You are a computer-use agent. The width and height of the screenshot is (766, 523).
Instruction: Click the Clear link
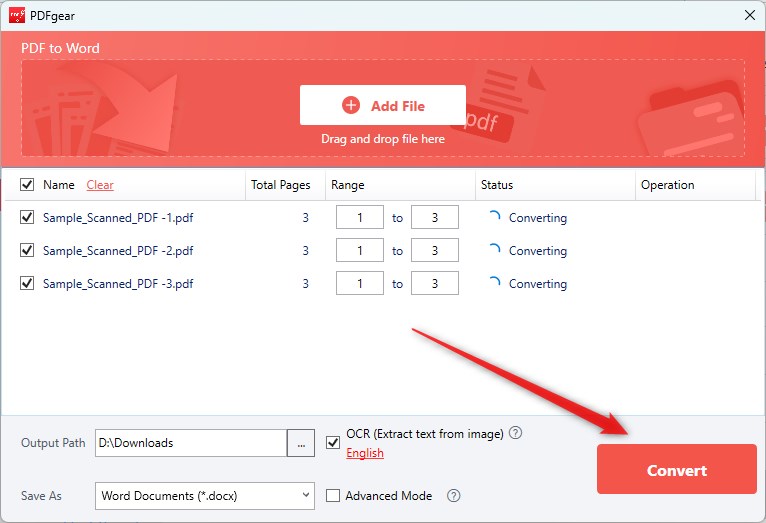100,185
